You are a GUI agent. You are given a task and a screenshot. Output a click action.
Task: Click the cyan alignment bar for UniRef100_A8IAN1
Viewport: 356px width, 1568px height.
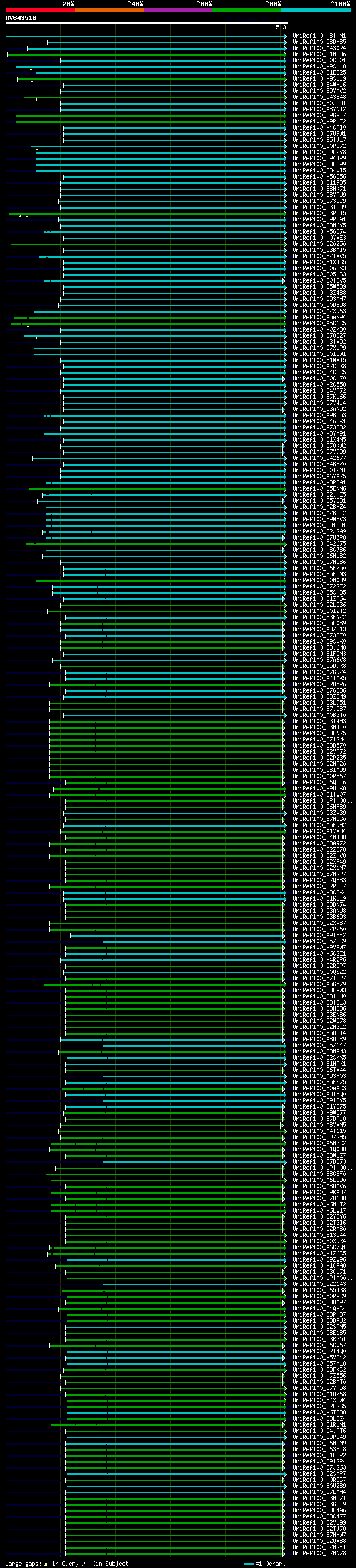tap(145, 36)
